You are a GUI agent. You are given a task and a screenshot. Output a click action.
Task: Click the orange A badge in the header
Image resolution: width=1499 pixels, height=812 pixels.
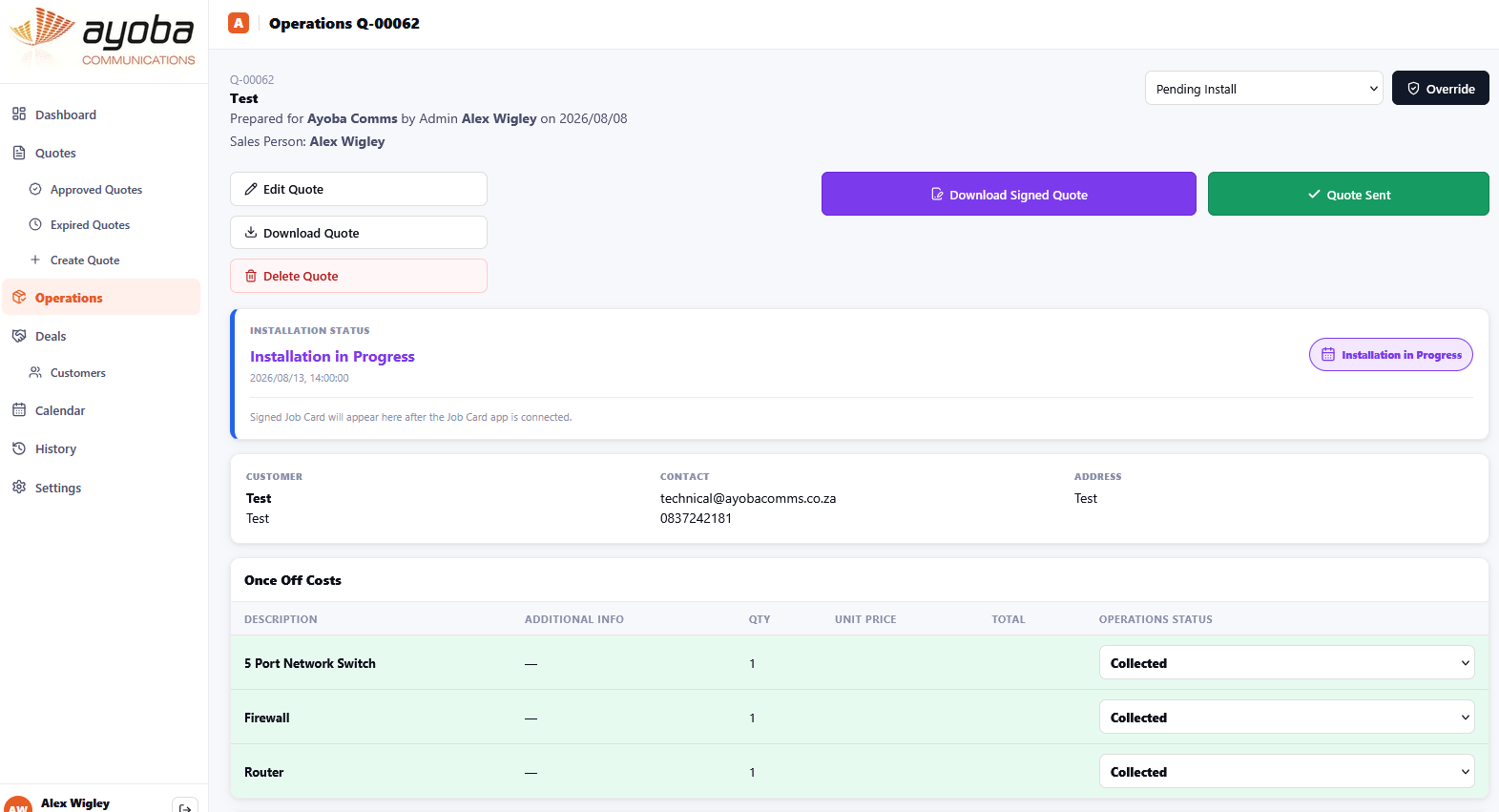tap(239, 23)
